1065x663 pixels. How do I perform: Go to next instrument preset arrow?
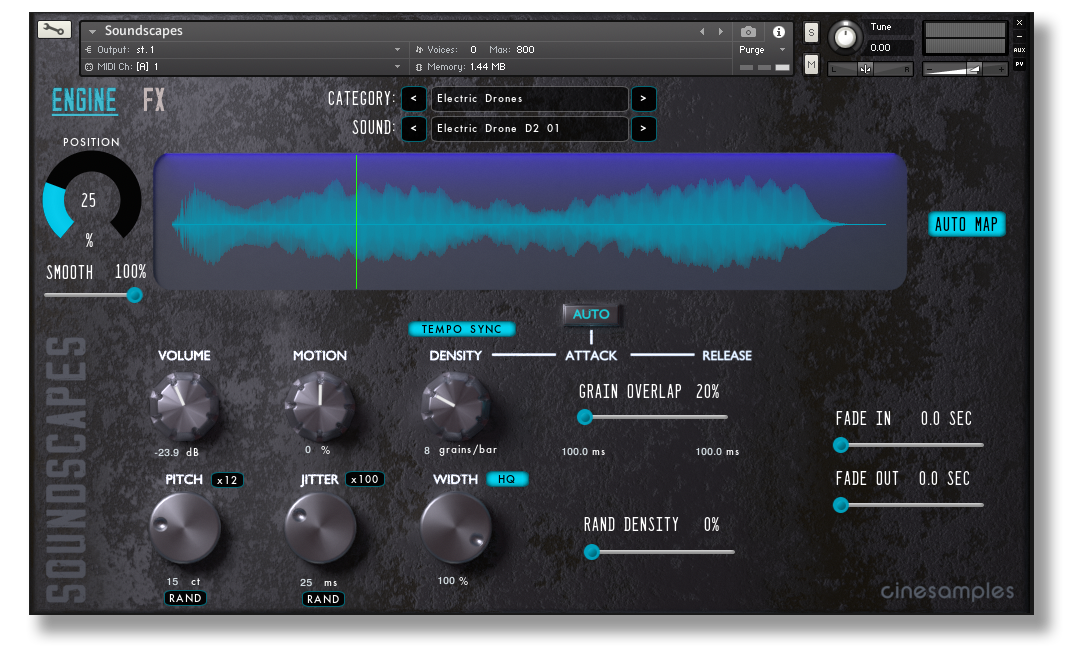coord(721,31)
